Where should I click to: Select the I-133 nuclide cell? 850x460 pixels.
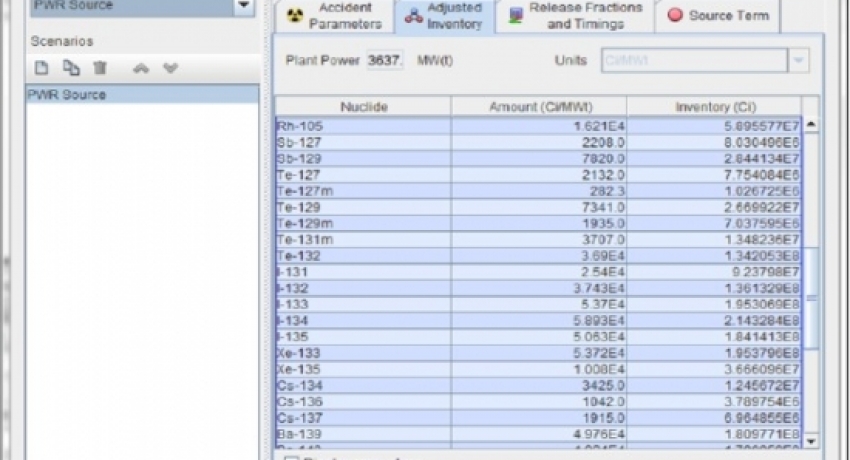[x=363, y=304]
